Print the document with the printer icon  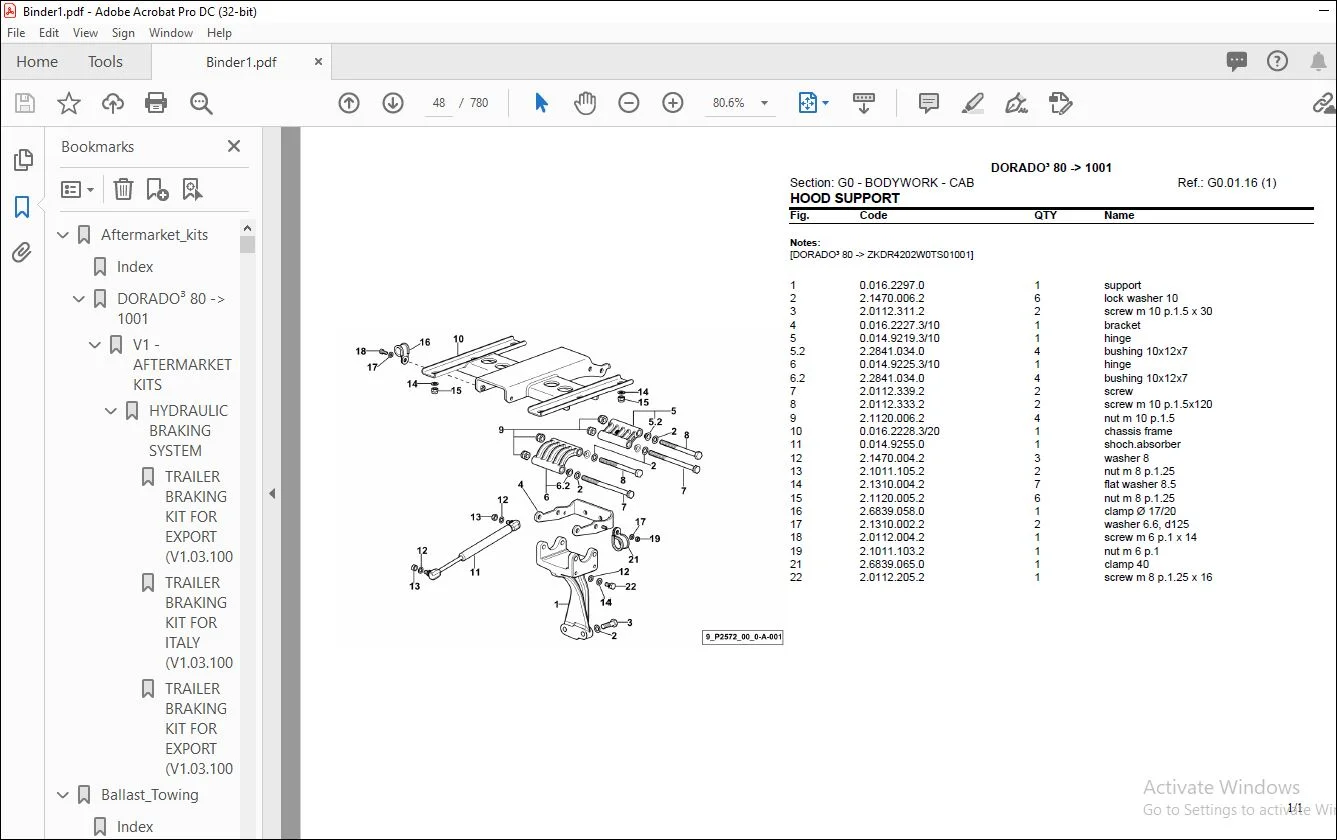tap(156, 103)
